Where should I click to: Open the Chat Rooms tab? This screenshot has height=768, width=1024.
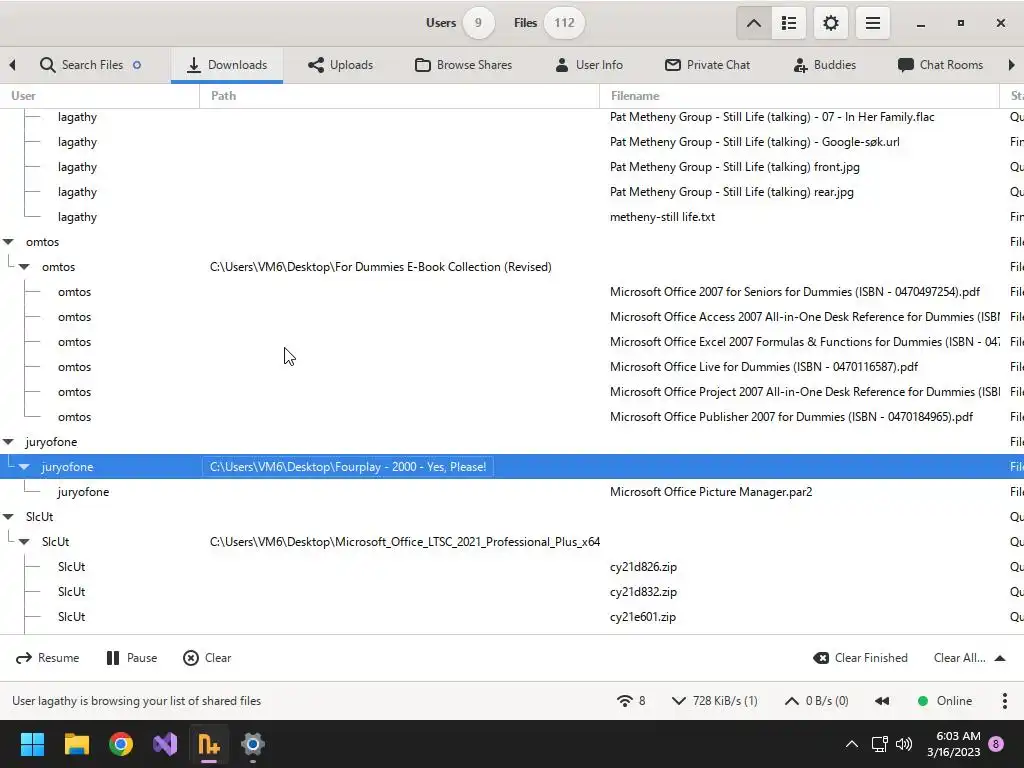click(x=940, y=65)
